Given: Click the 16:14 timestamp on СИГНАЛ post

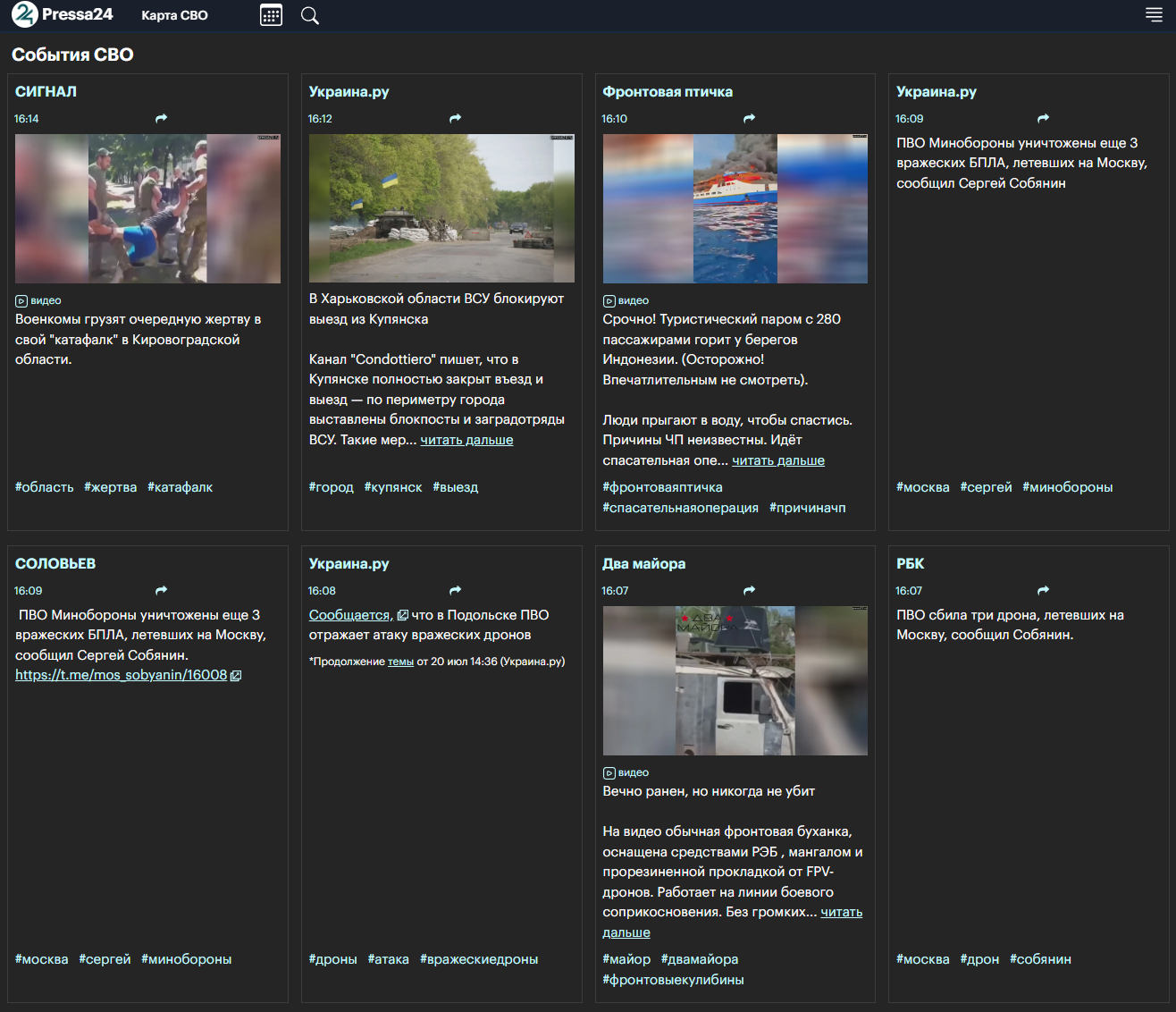Looking at the screenshot, I should click(x=27, y=118).
